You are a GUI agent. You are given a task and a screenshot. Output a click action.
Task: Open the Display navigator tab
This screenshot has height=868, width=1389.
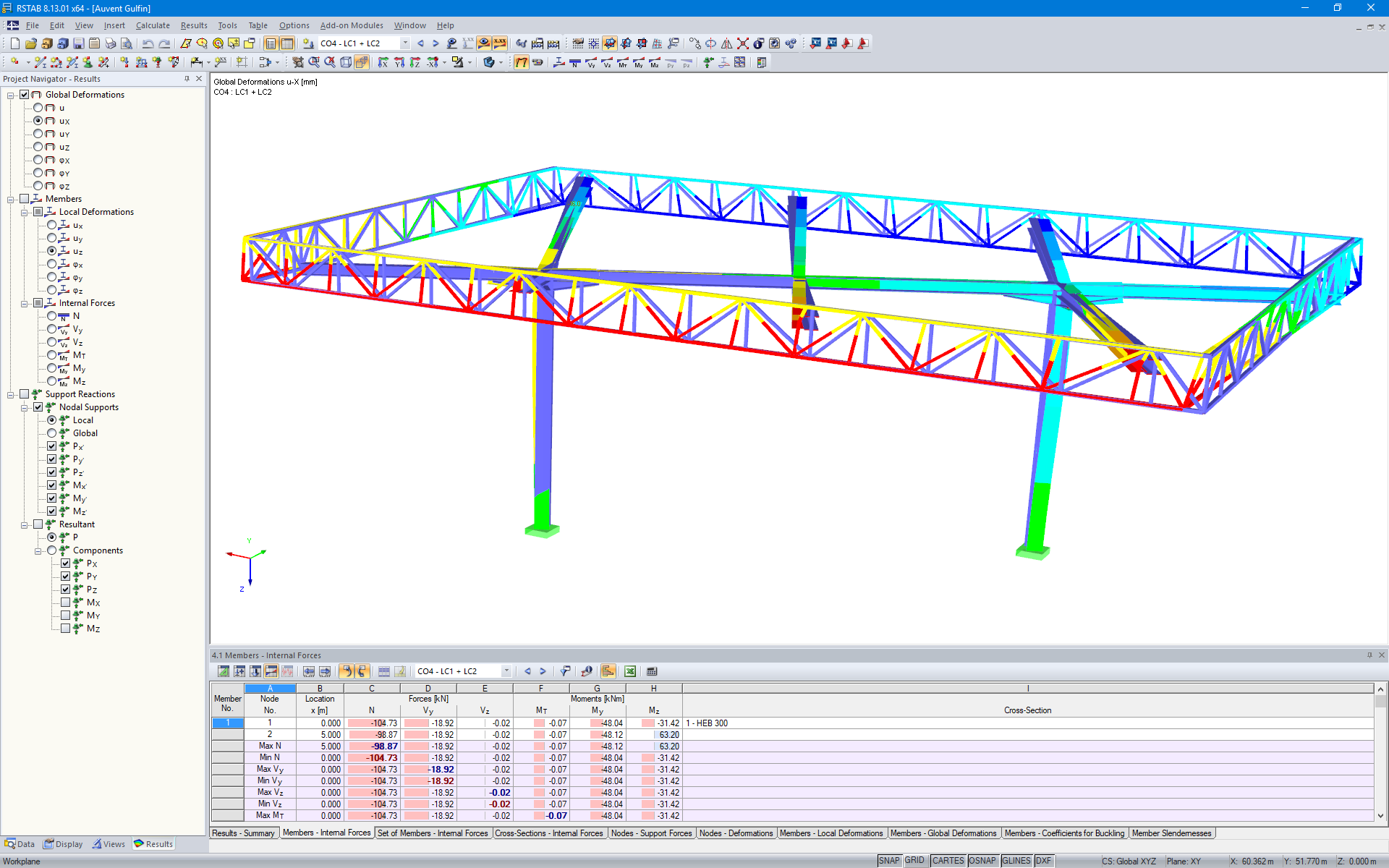tap(64, 844)
